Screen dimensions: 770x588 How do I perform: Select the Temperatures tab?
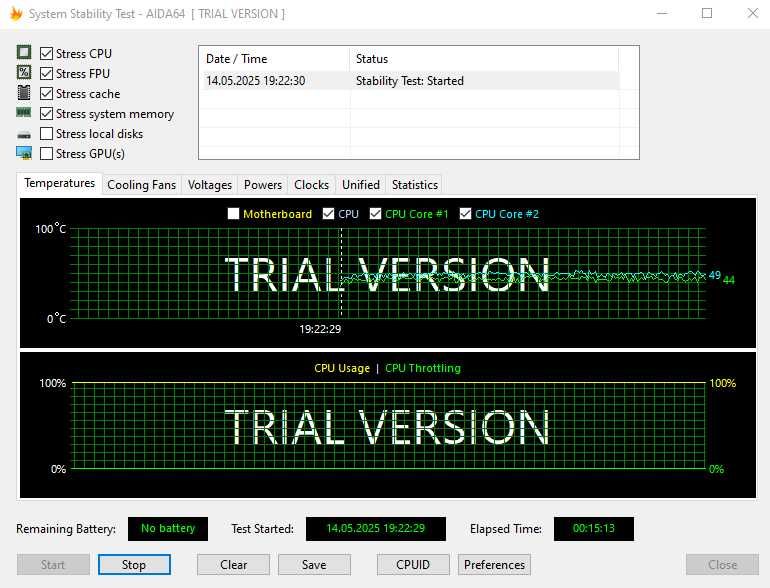(59, 183)
